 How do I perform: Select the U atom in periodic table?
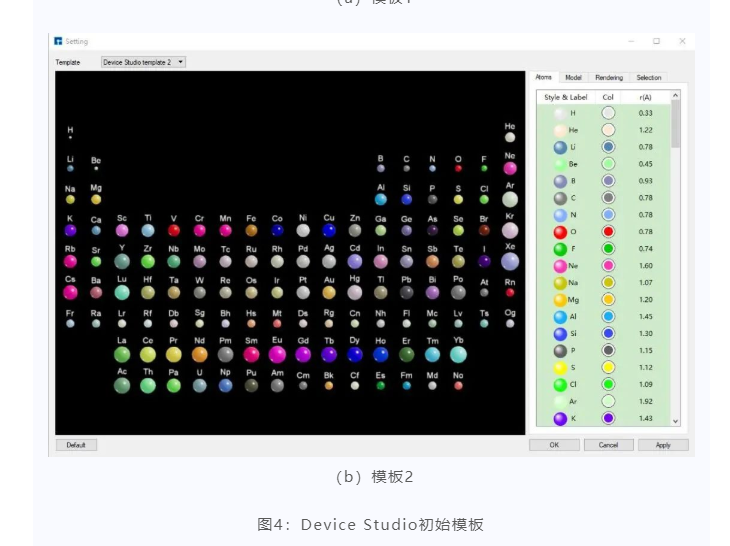click(200, 385)
